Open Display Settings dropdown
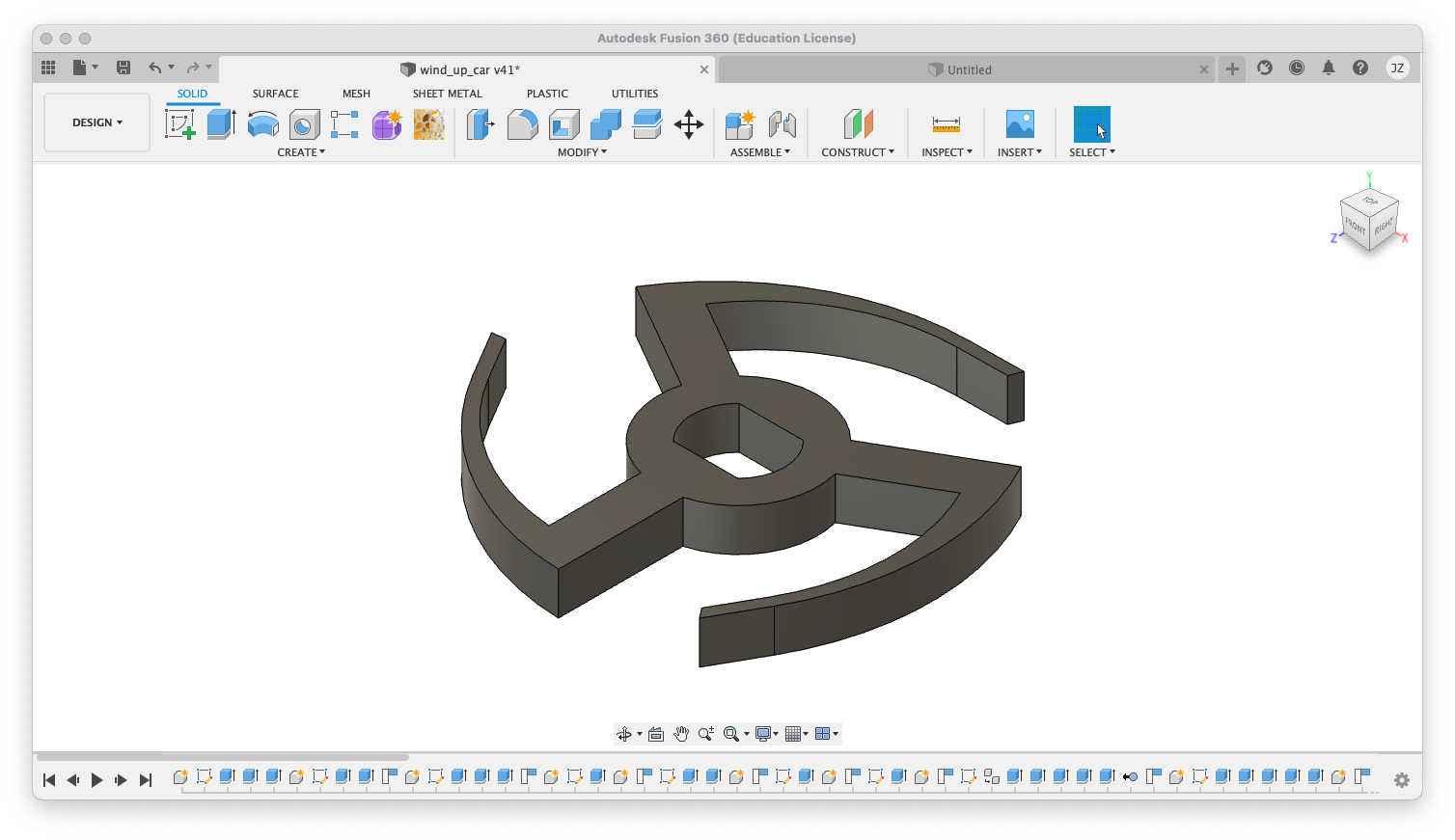 (767, 734)
